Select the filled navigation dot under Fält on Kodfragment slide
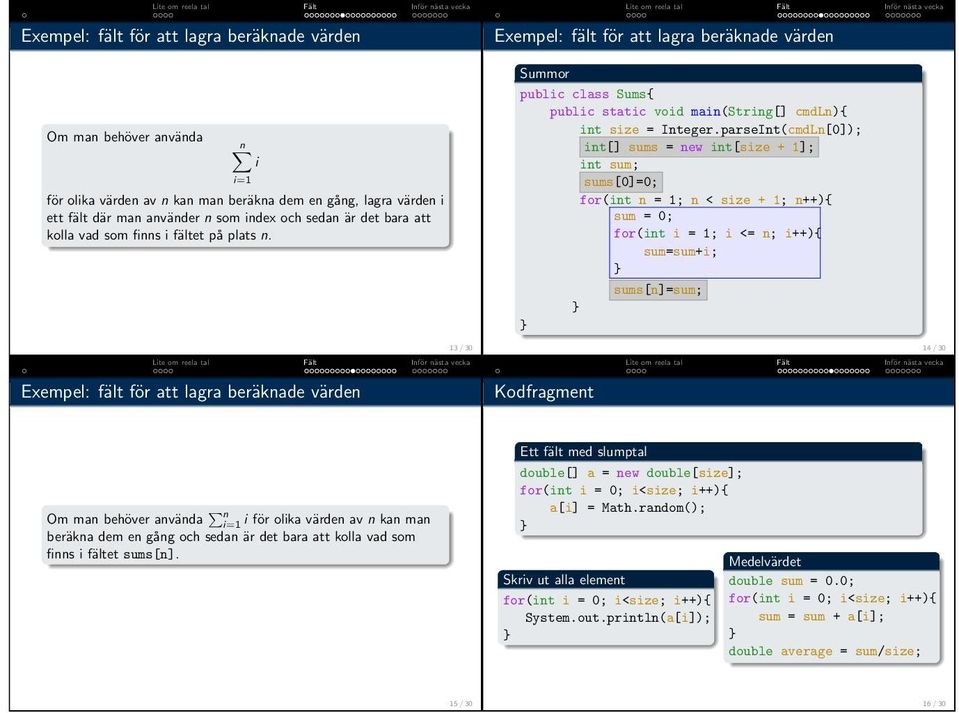The width and height of the screenshot is (959, 713). click(831, 371)
